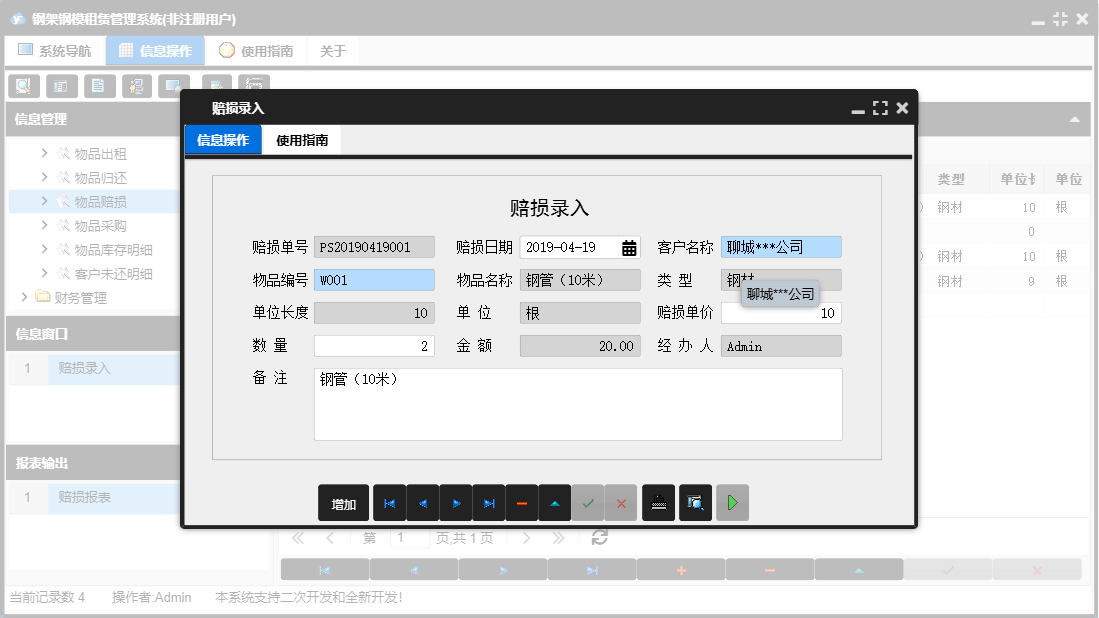Select the search toolbar icon top left
1099x618 pixels.
[x=22, y=86]
